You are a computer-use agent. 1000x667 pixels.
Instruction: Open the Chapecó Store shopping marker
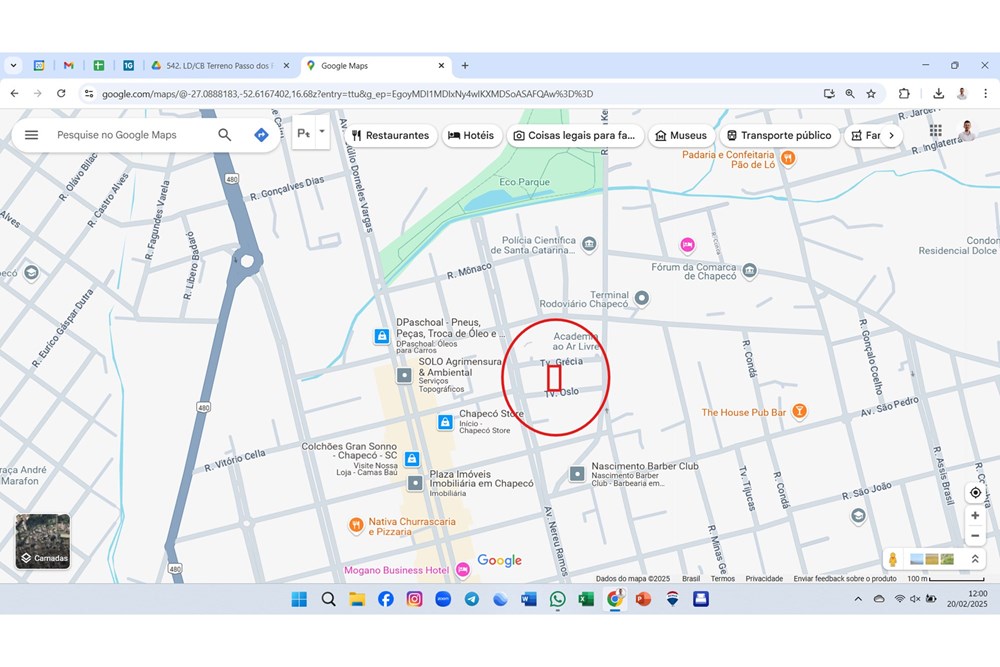pos(445,421)
